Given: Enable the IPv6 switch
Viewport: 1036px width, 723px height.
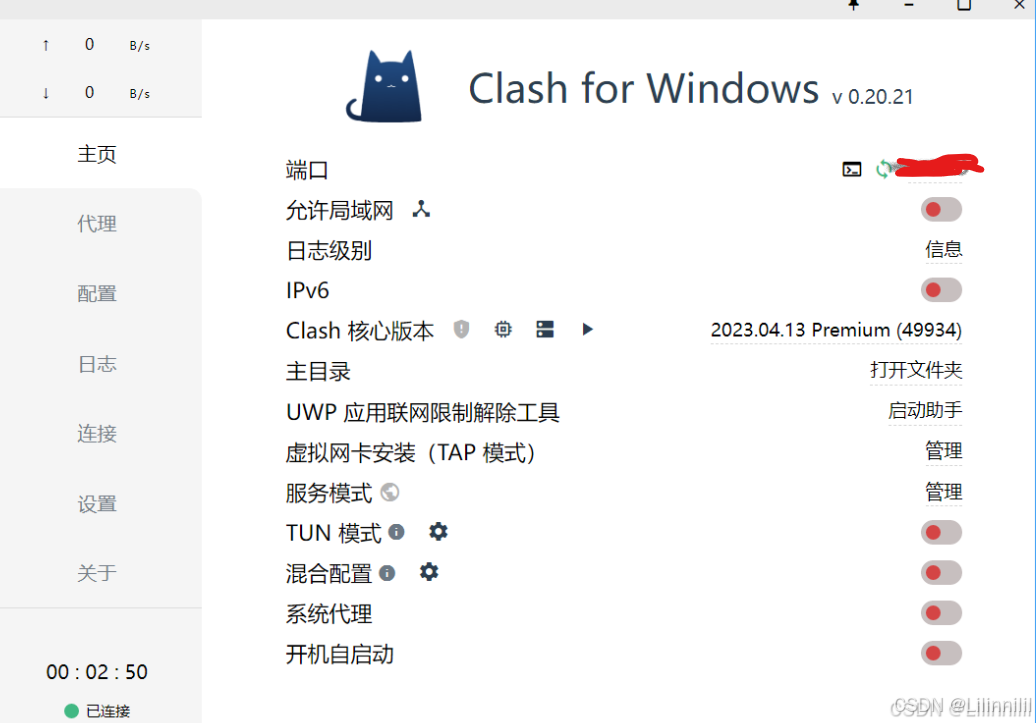Looking at the screenshot, I should click(941, 289).
